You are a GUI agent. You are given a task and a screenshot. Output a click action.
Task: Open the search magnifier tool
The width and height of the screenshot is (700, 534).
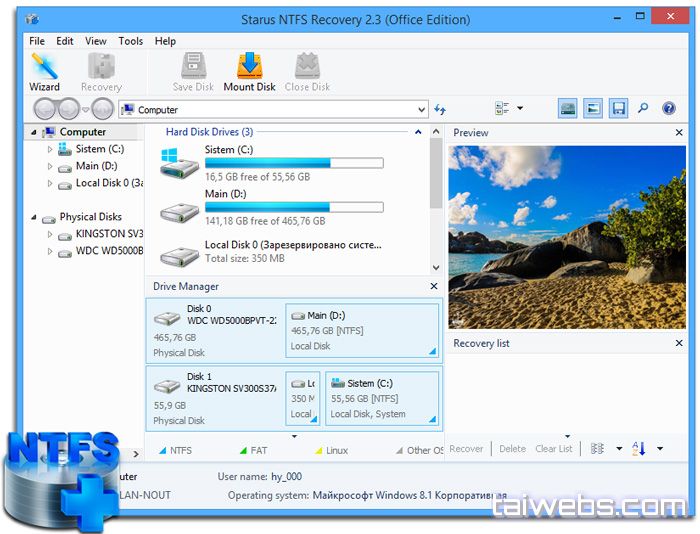(x=643, y=108)
